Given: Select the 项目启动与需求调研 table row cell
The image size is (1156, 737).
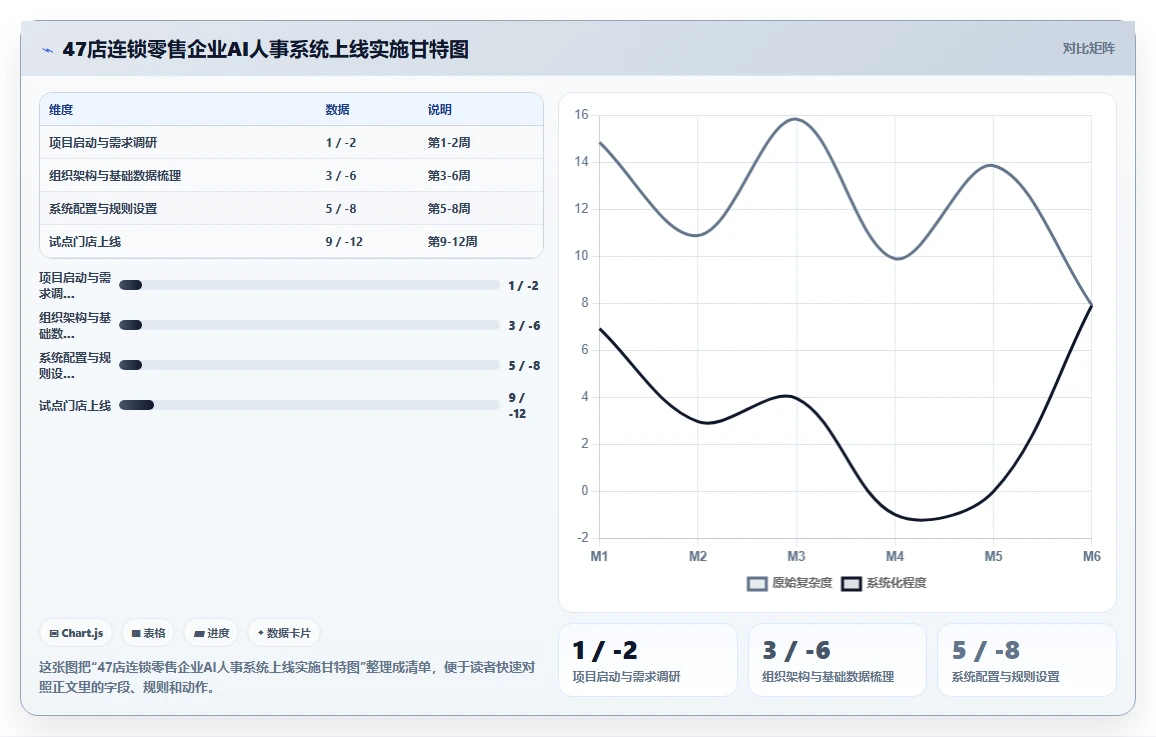Looking at the screenshot, I should click(x=103, y=143).
